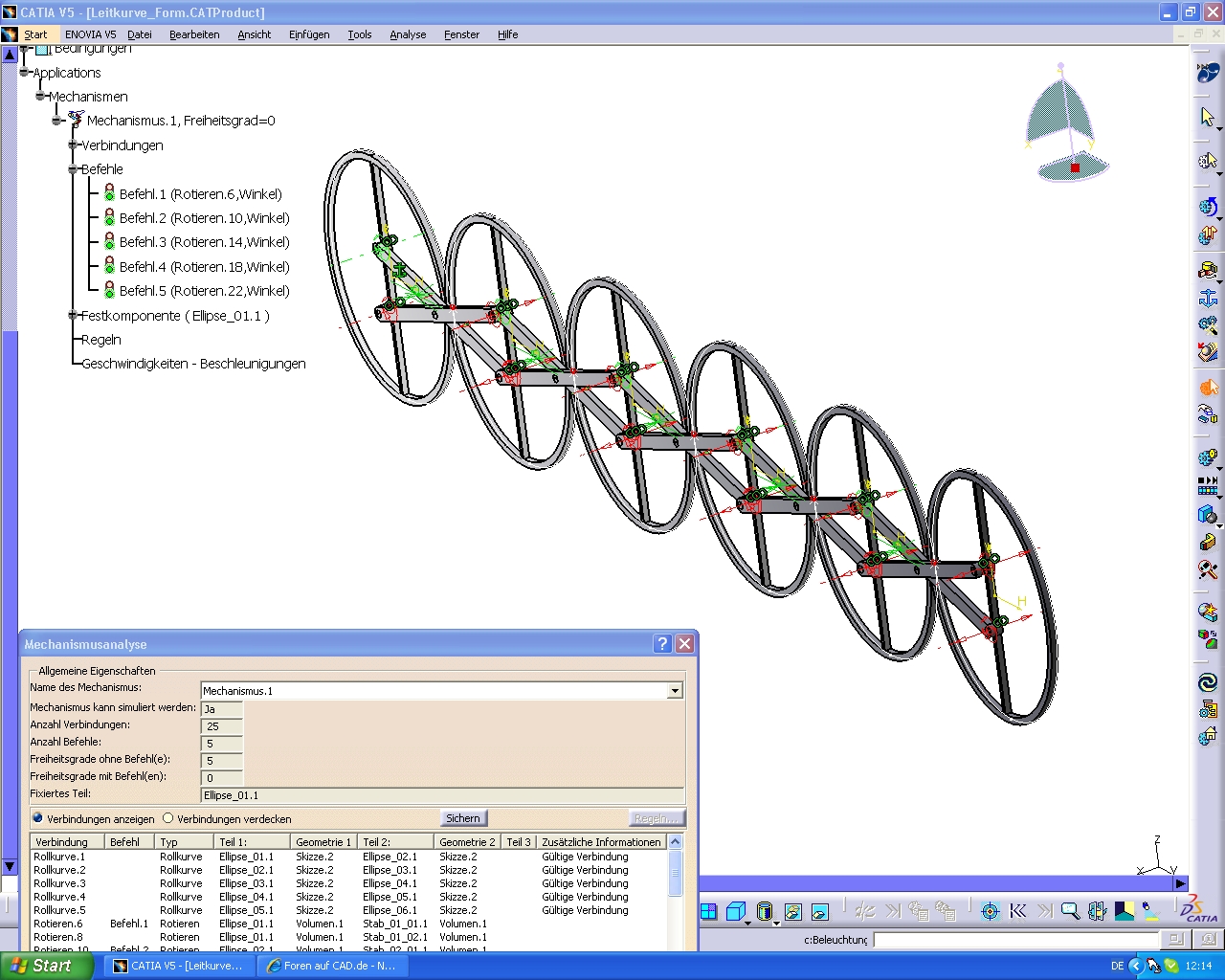Switch to 'Foren auf CAD.de' taskbar window
Image resolution: width=1225 pixels, height=980 pixels.
coord(335,966)
